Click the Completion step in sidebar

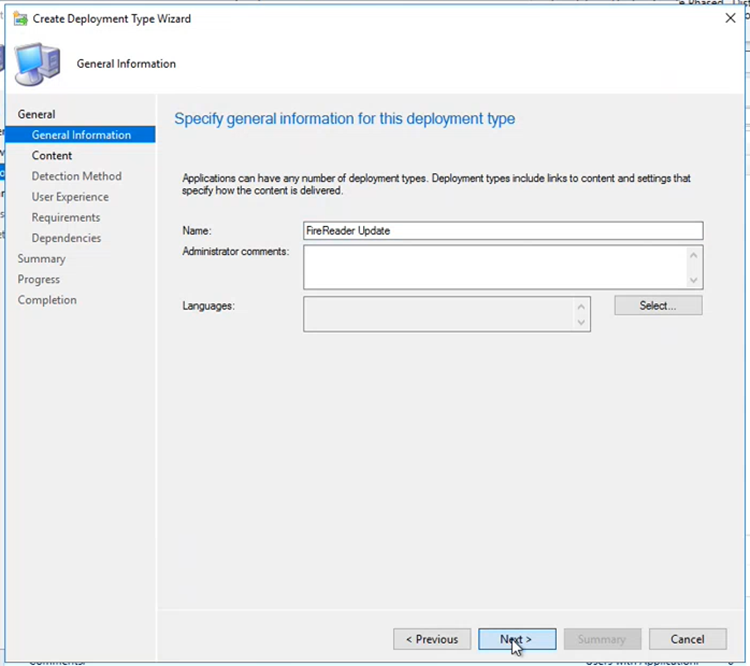[47, 300]
